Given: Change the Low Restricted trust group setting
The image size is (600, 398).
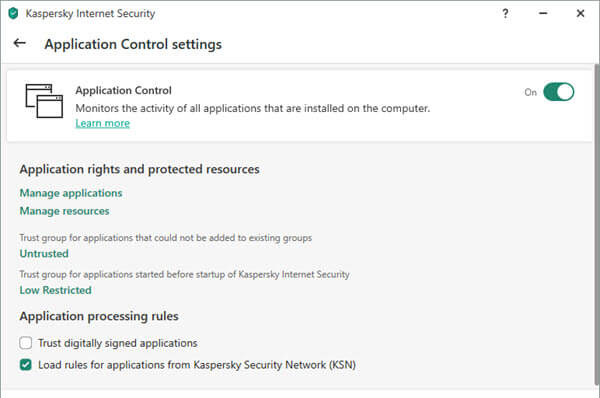Looking at the screenshot, I should [55, 290].
